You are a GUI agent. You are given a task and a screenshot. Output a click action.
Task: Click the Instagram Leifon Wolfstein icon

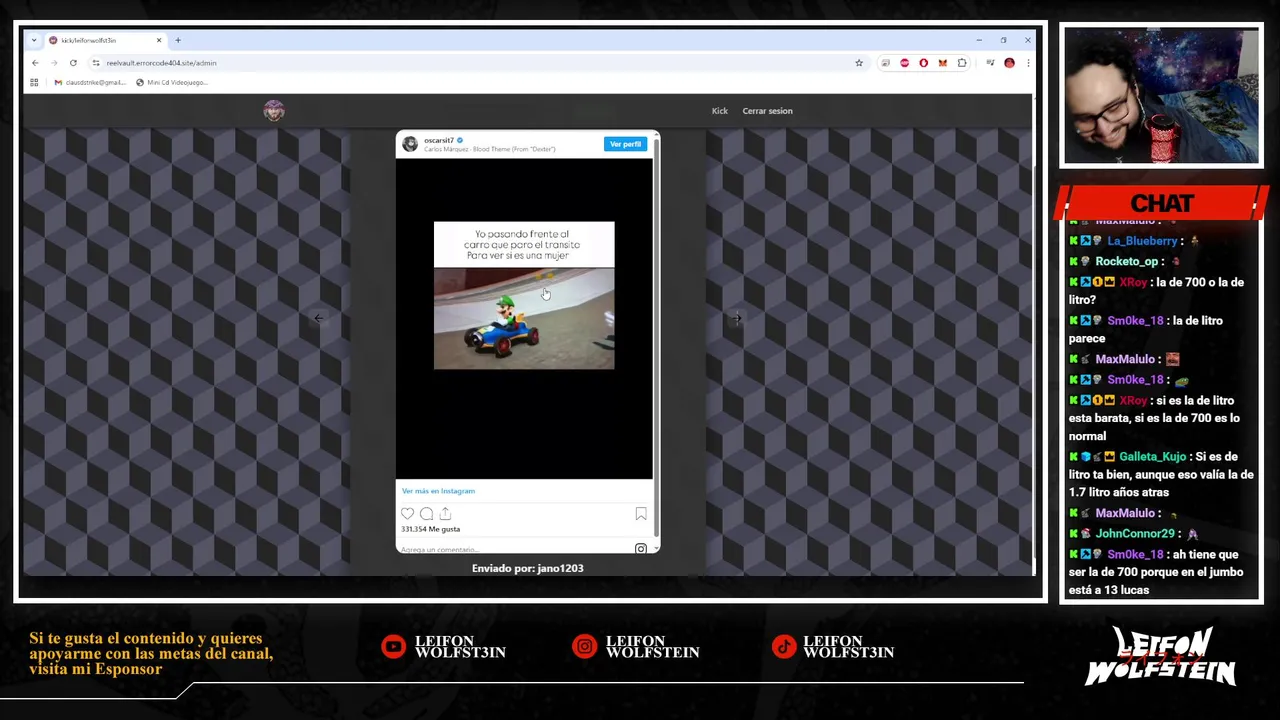click(584, 647)
